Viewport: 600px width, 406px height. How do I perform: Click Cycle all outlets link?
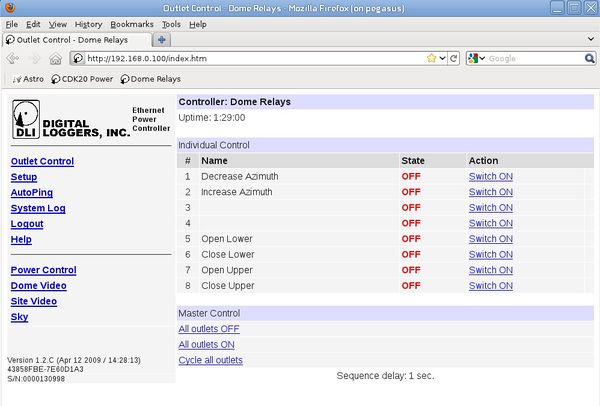click(210, 360)
